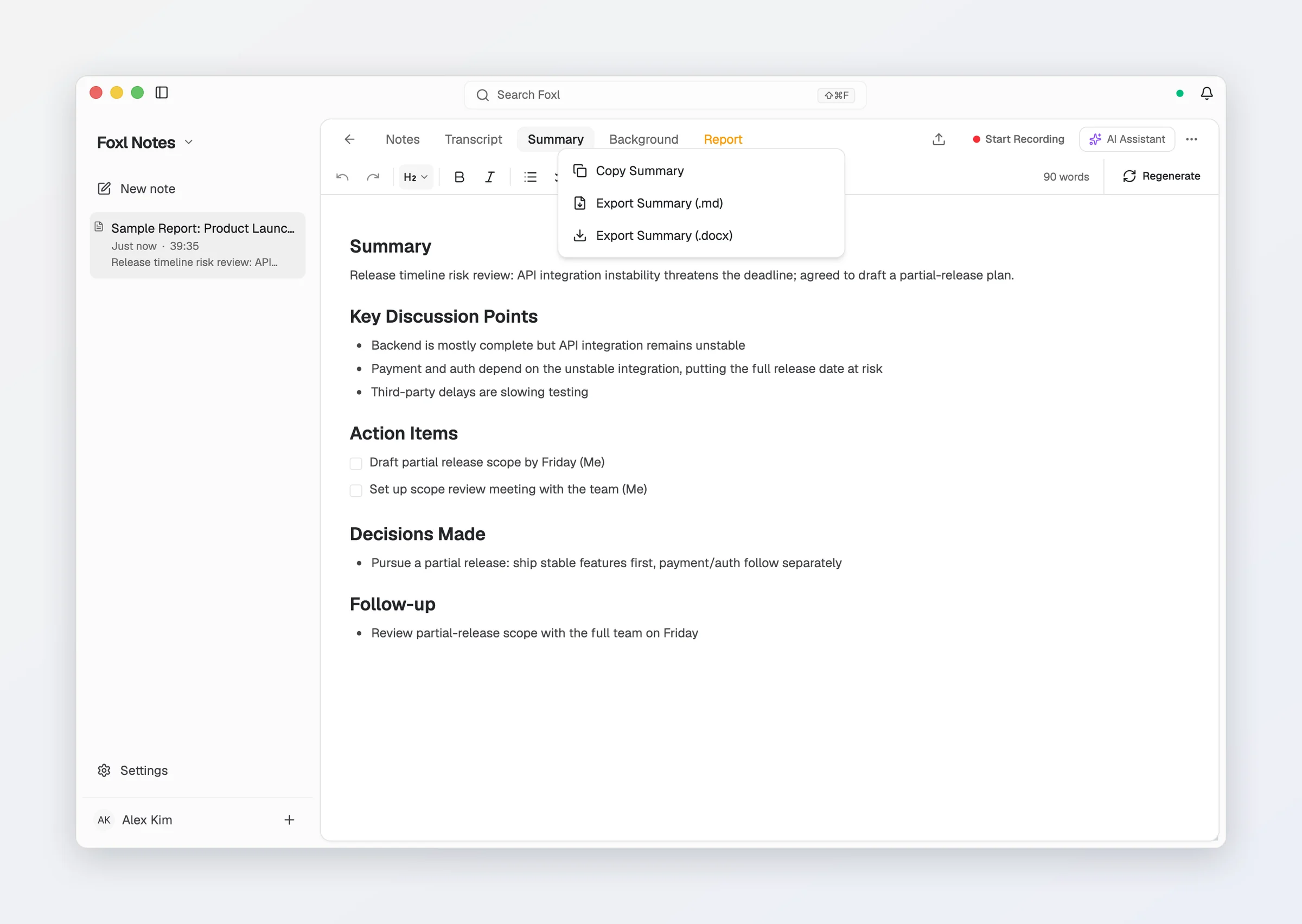
Task: Expand the Foxl Notes workspace chevron
Action: [x=189, y=142]
